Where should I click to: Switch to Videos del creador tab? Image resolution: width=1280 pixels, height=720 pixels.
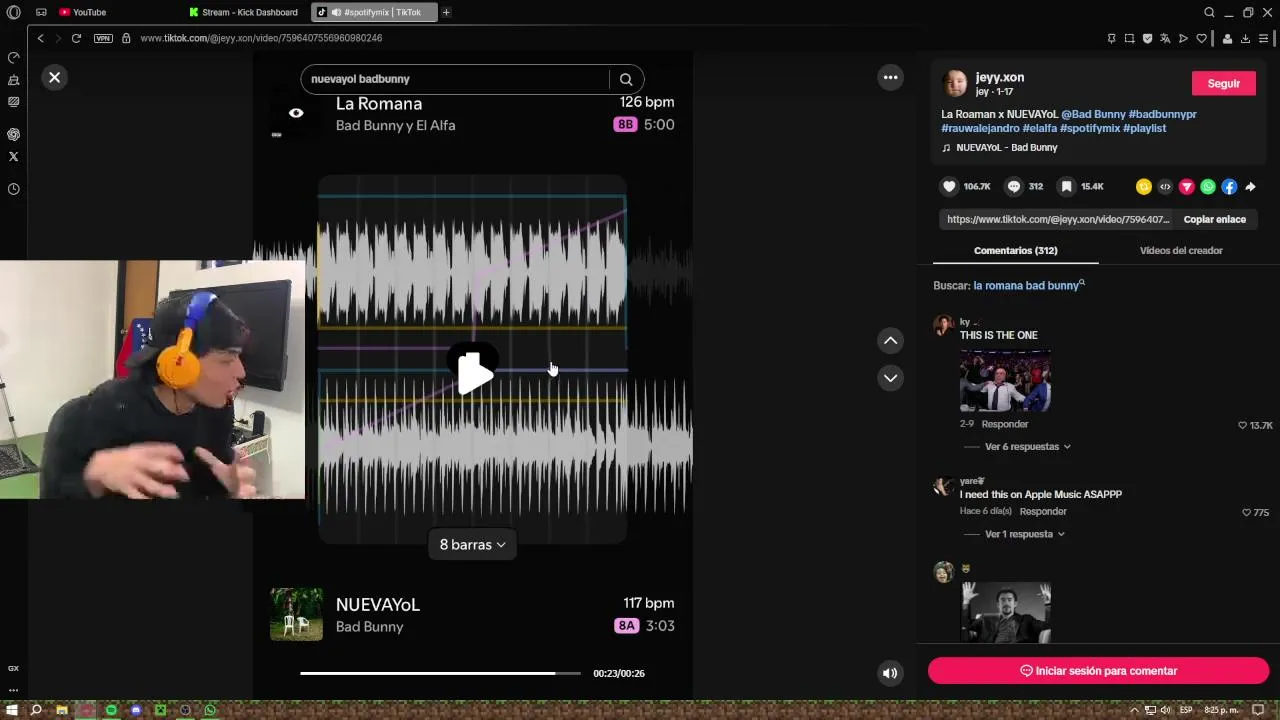click(1181, 250)
